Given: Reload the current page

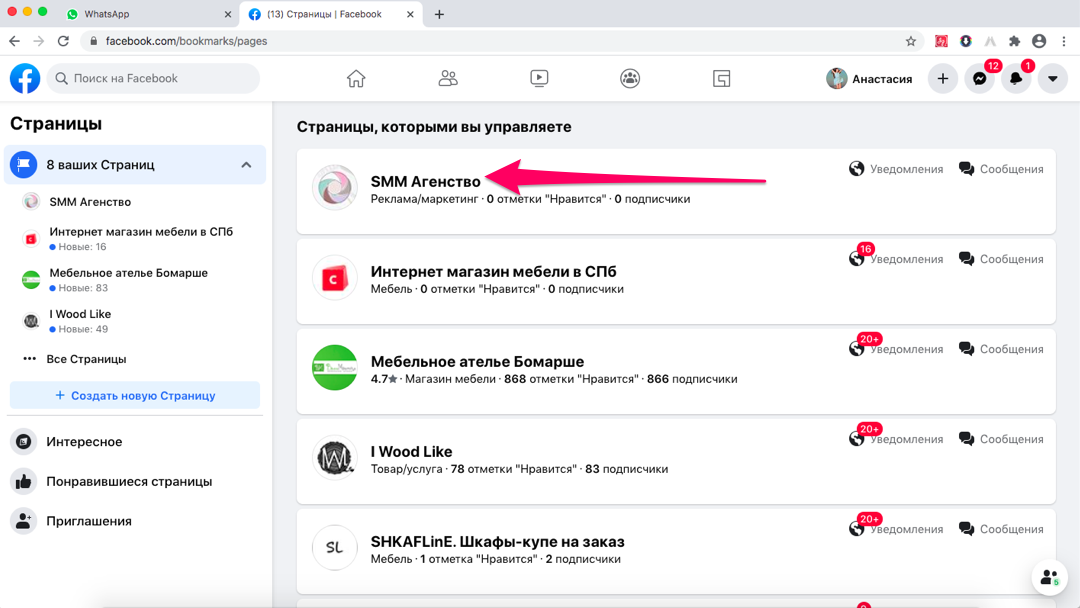Looking at the screenshot, I should [63, 41].
